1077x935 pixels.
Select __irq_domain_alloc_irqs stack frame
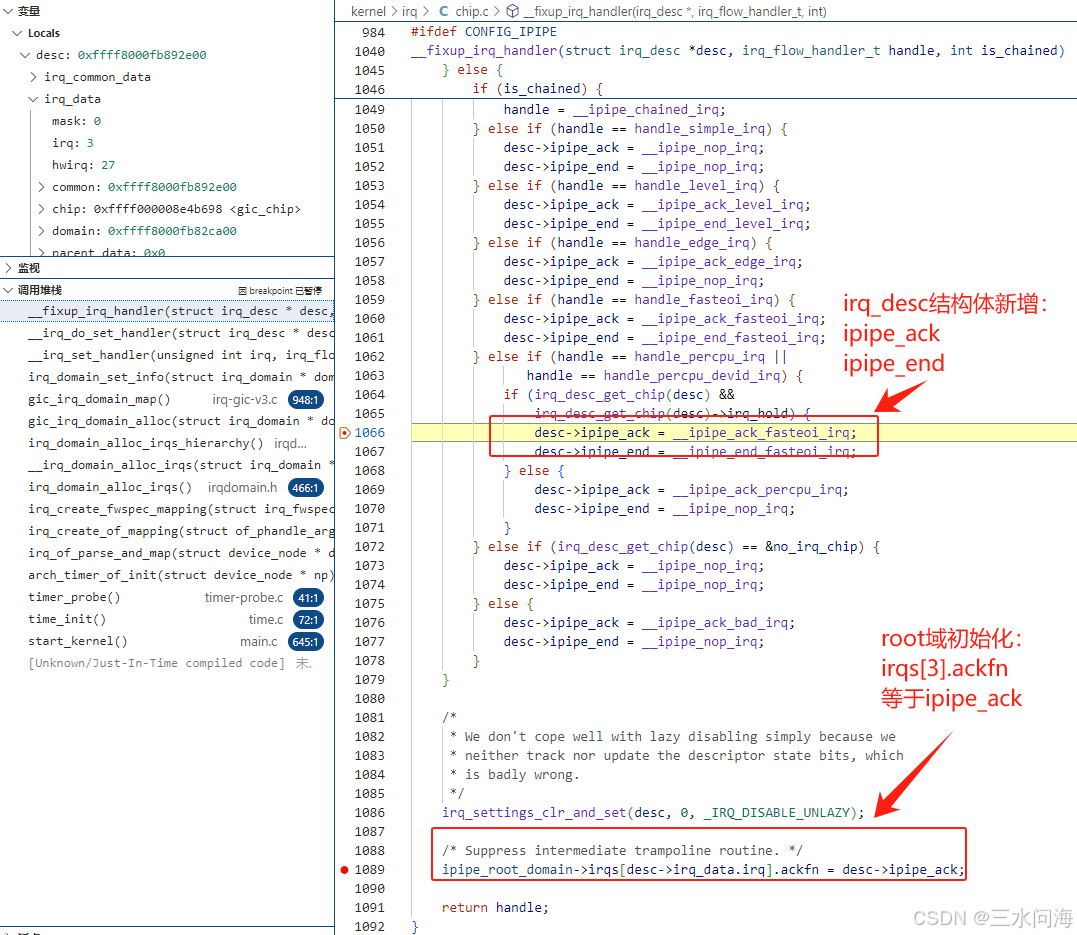click(x=167, y=465)
